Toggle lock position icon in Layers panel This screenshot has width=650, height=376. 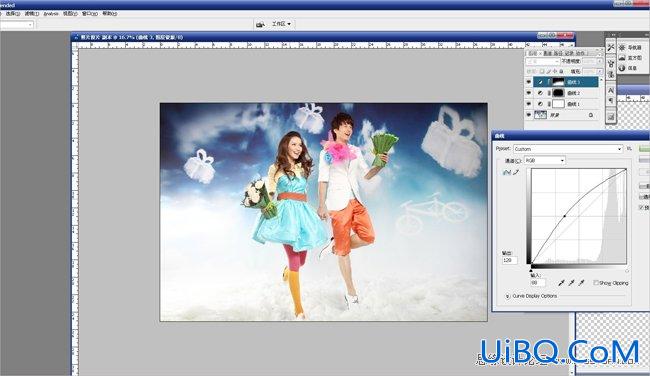pos(555,72)
